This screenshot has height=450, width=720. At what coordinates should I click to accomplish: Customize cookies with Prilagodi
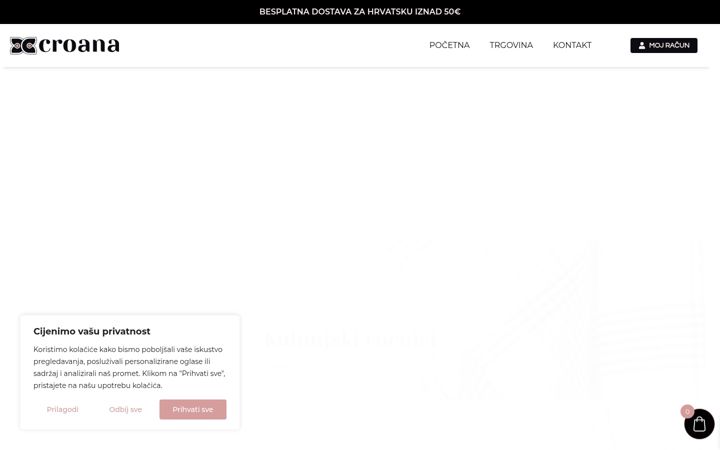pos(62,409)
